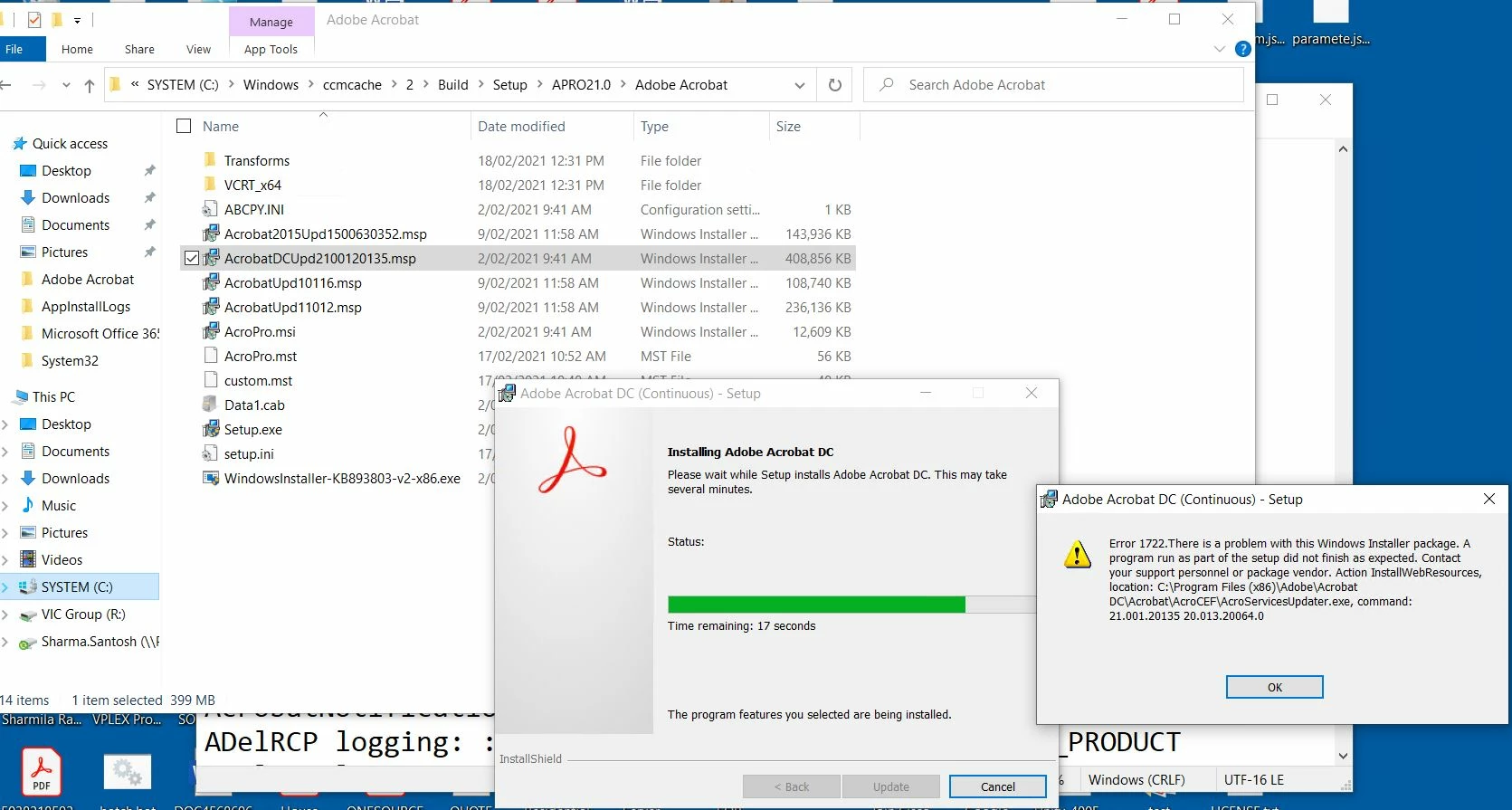Click the AcroPro.mst file icon

coord(210,356)
